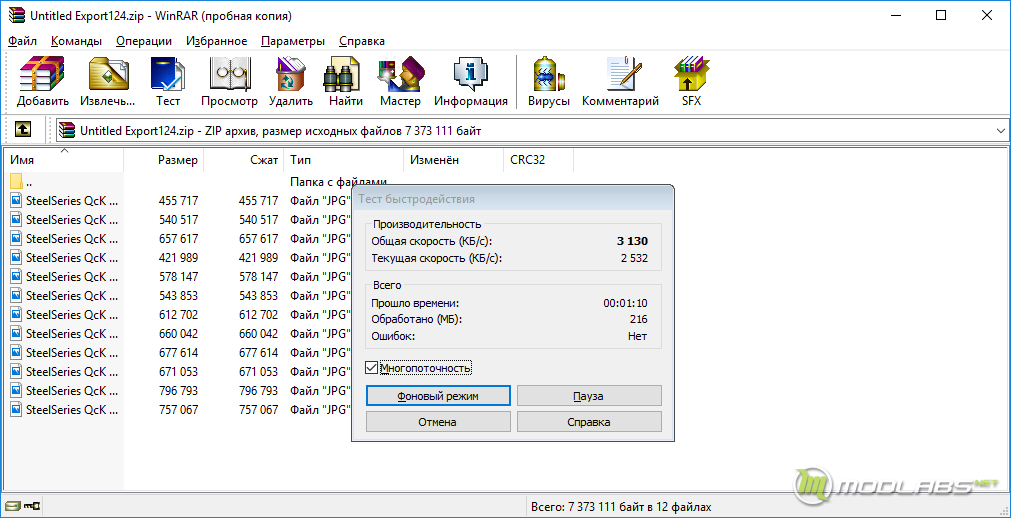Click the Пауза button

tap(589, 396)
